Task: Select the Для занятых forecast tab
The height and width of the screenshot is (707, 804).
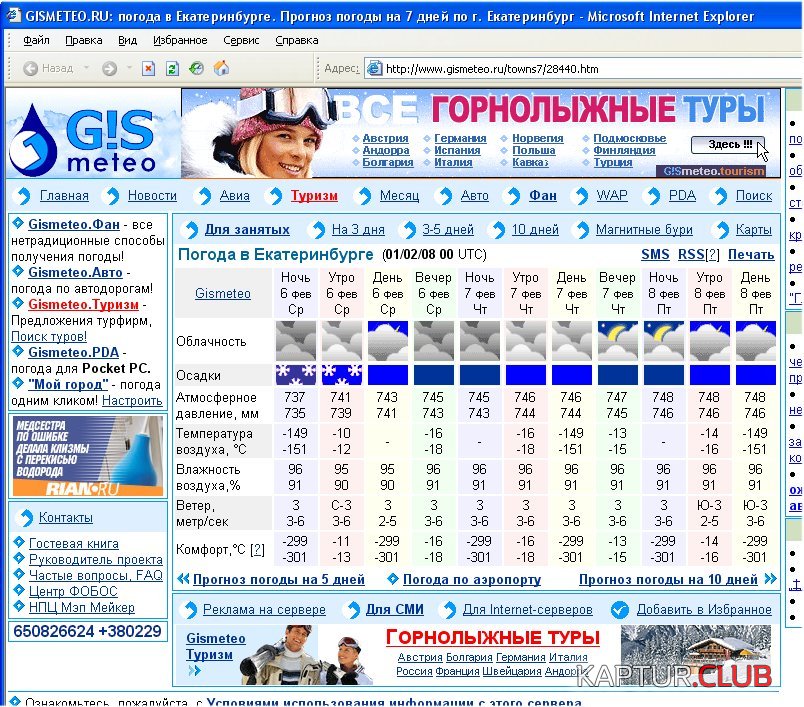Action: click(247, 230)
